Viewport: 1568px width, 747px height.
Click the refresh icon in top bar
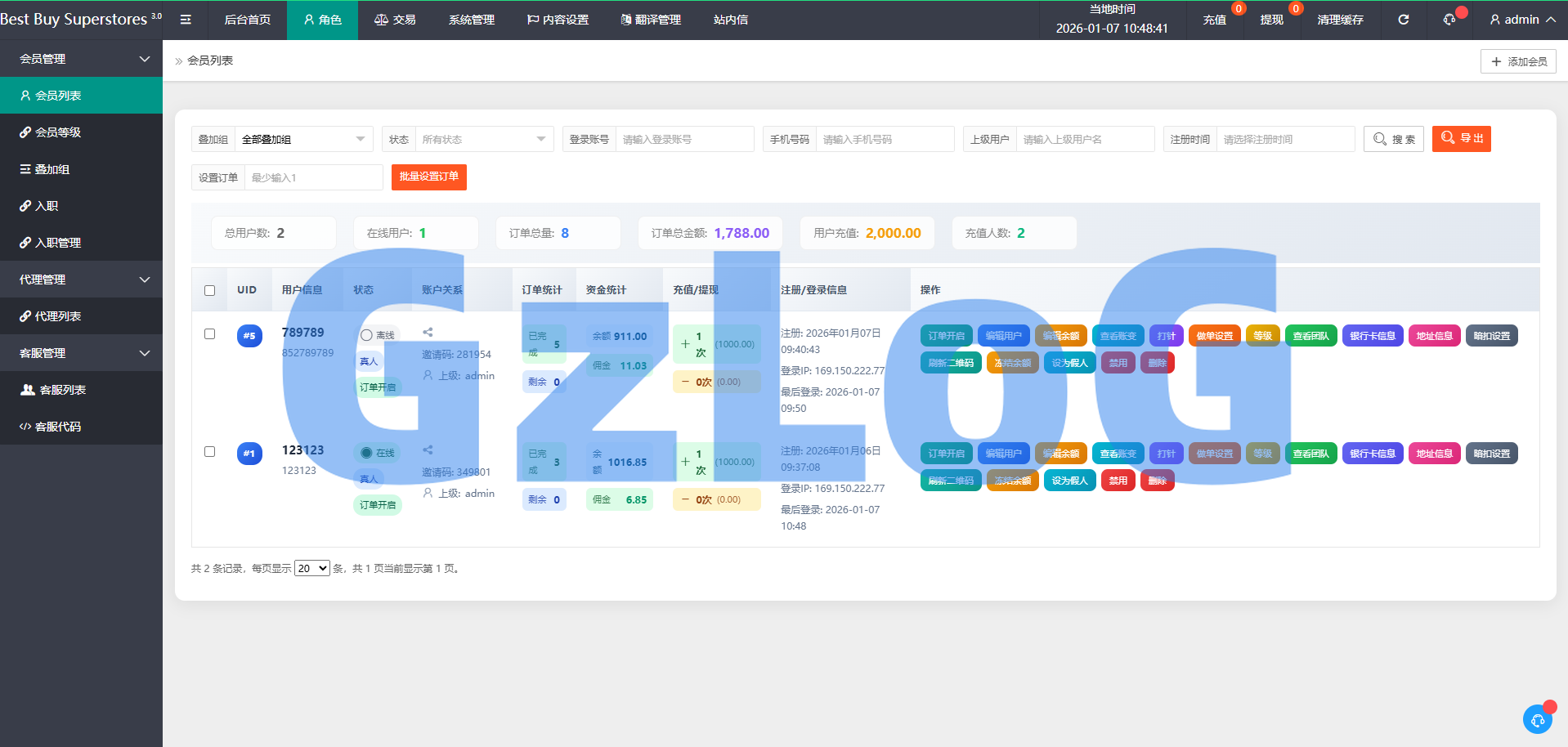click(x=1403, y=20)
